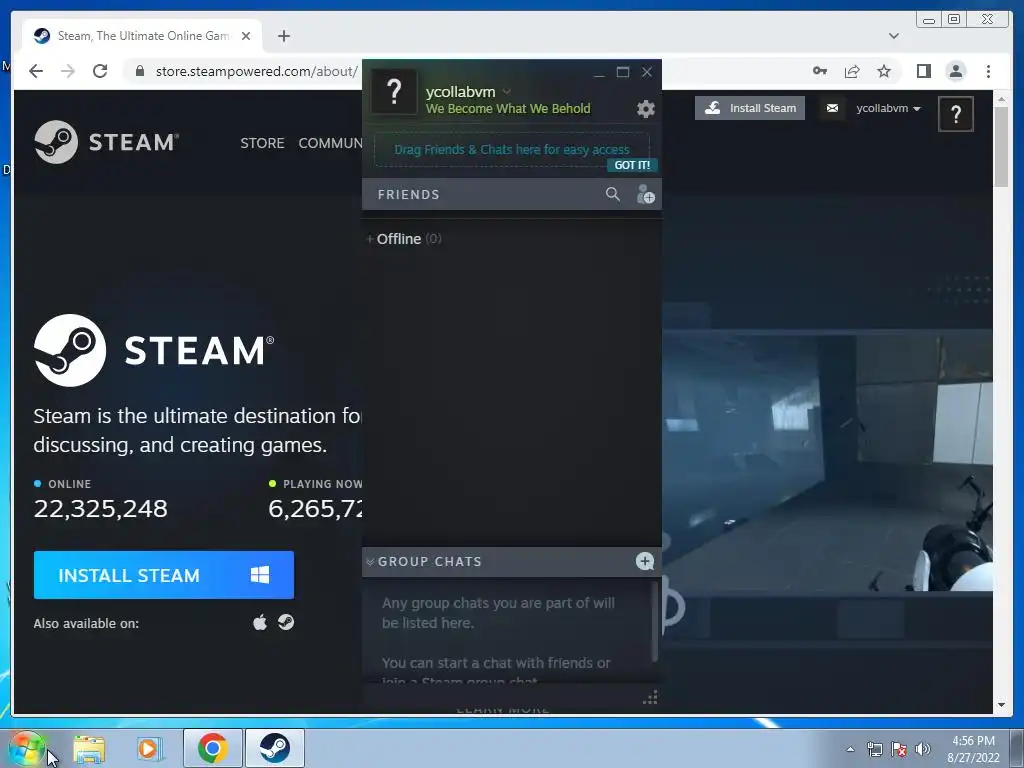
Task: Open the Windows Start menu
Action: pos(27,748)
